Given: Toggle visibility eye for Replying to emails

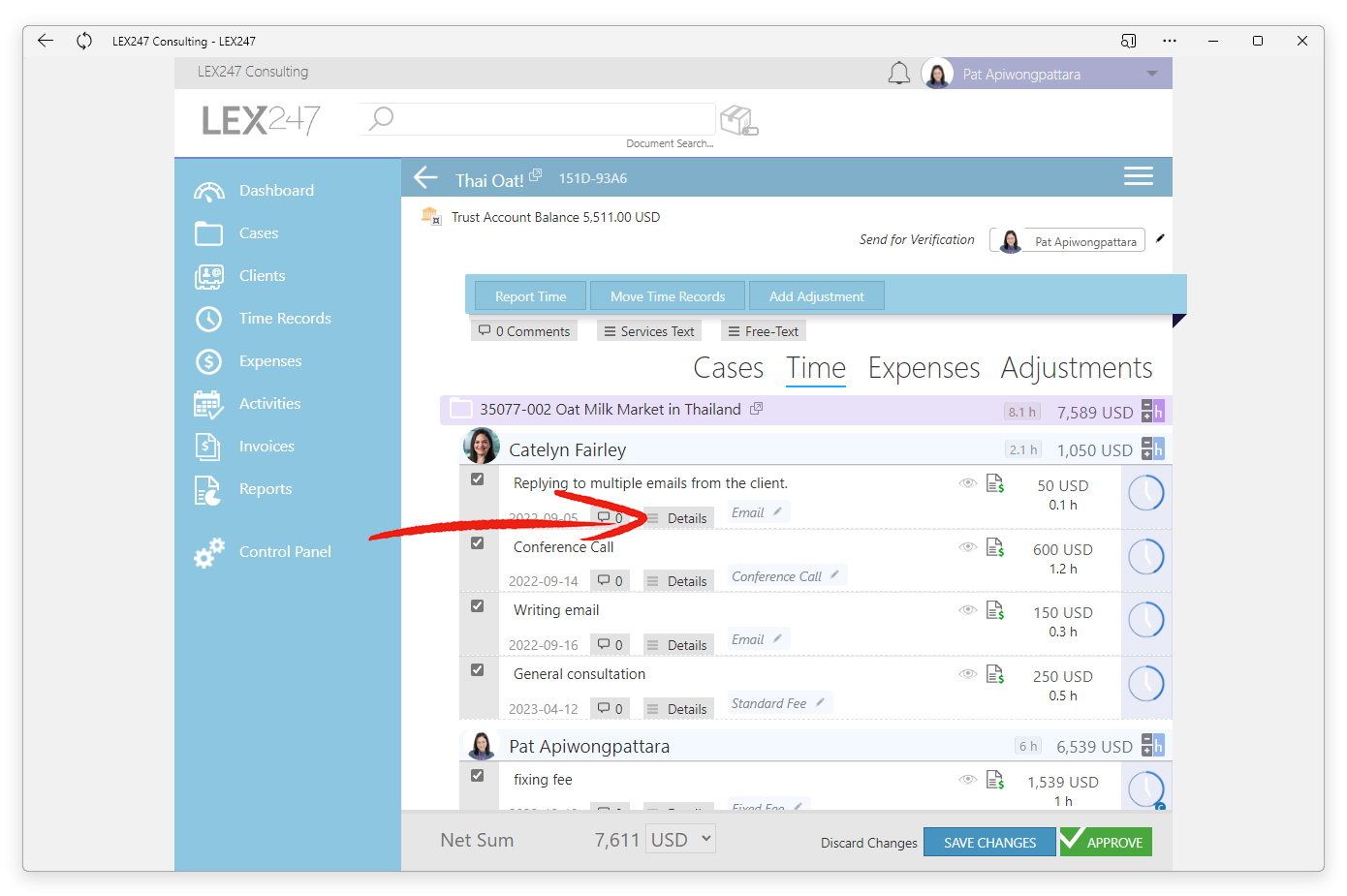Looking at the screenshot, I should pyautogui.click(x=967, y=483).
